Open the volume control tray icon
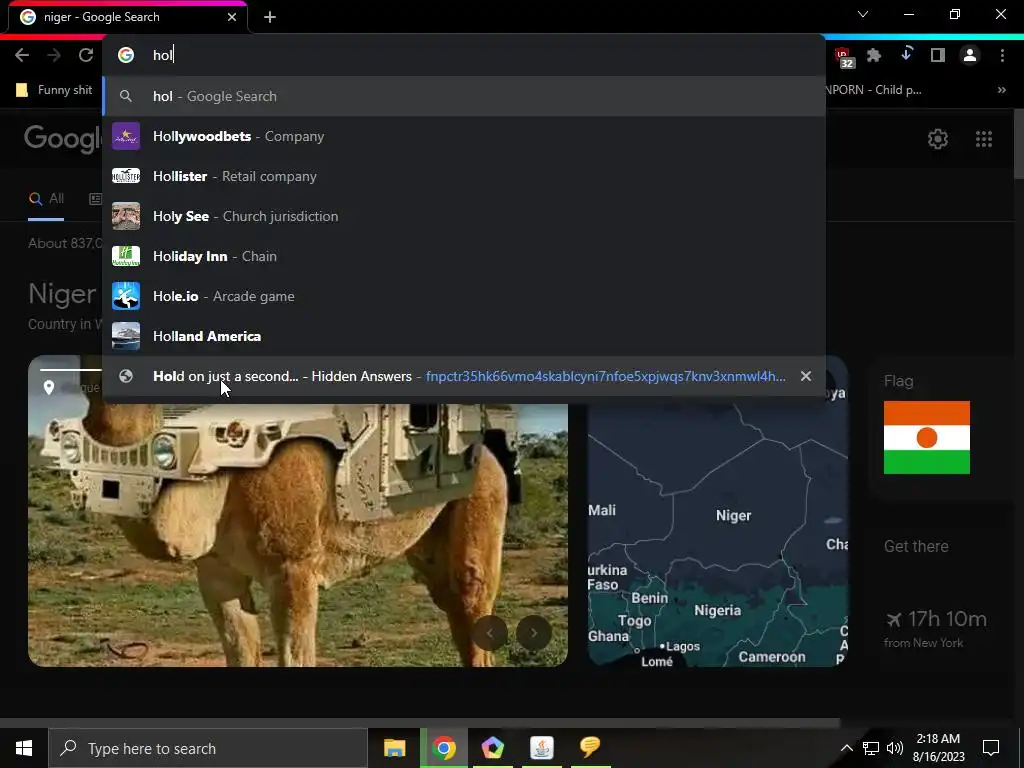The image size is (1024, 768). pyautogui.click(x=895, y=748)
